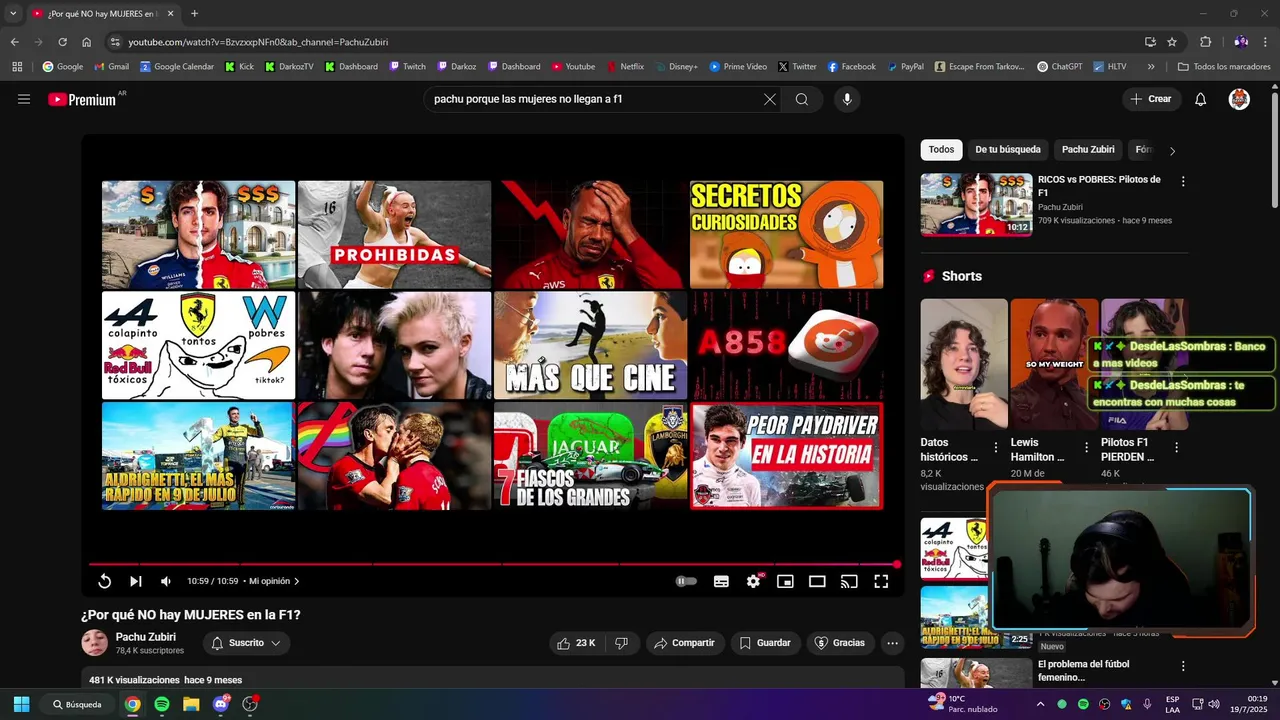Start voice search with microphone icon
This screenshot has width=1280, height=720.
(847, 99)
